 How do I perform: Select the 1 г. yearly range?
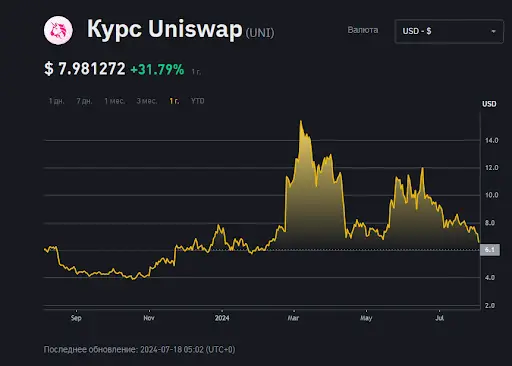point(174,101)
